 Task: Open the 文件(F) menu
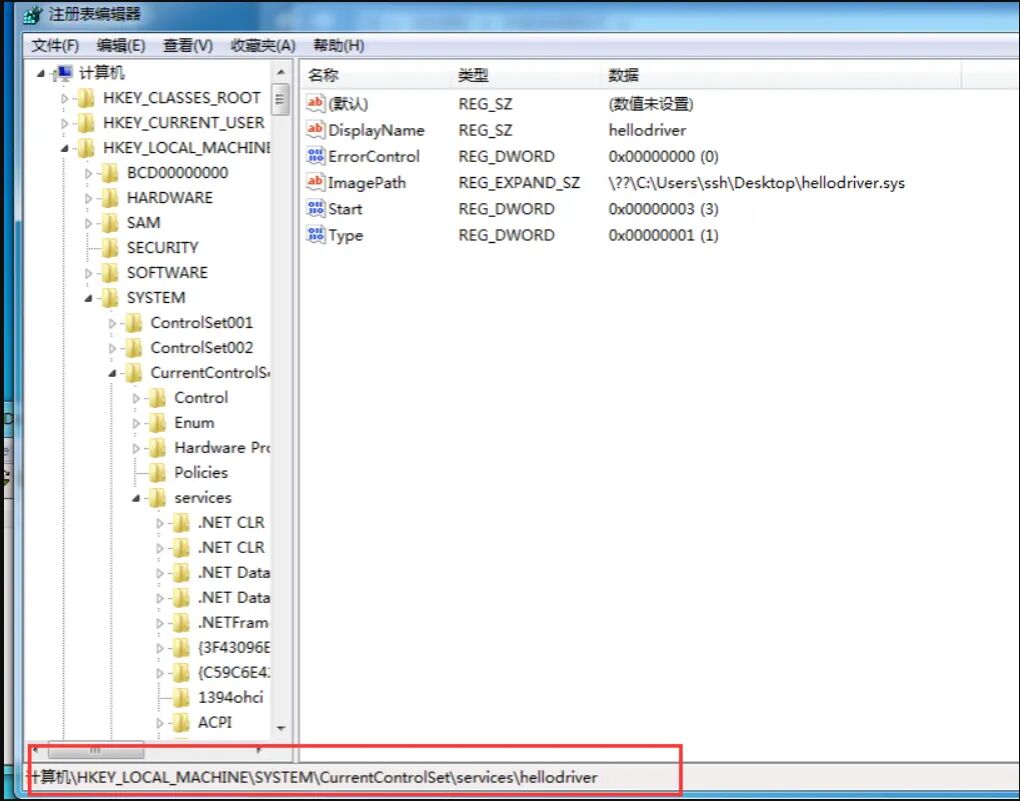(x=55, y=46)
